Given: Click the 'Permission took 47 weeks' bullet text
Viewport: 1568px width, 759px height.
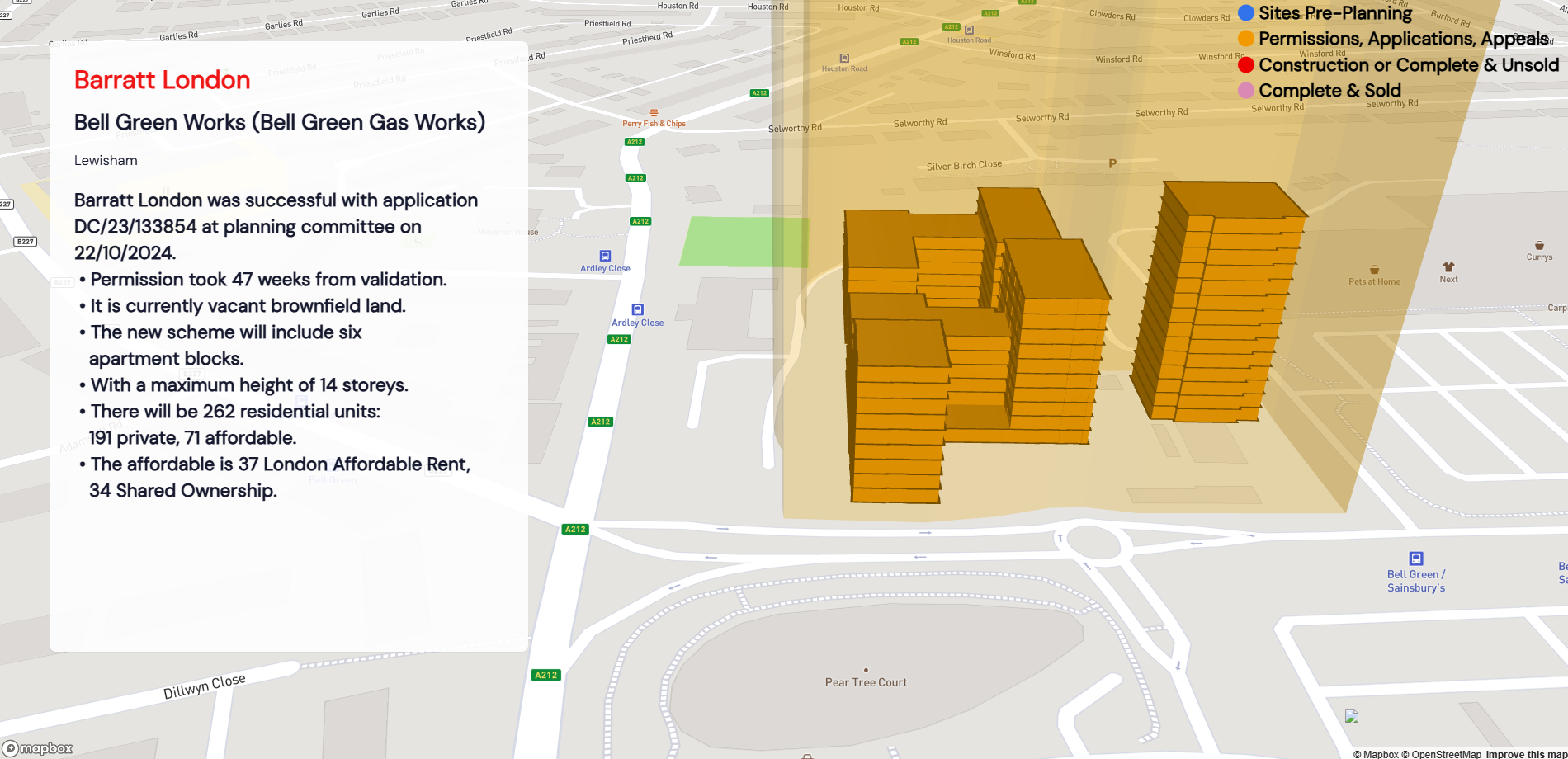Looking at the screenshot, I should 268,280.
